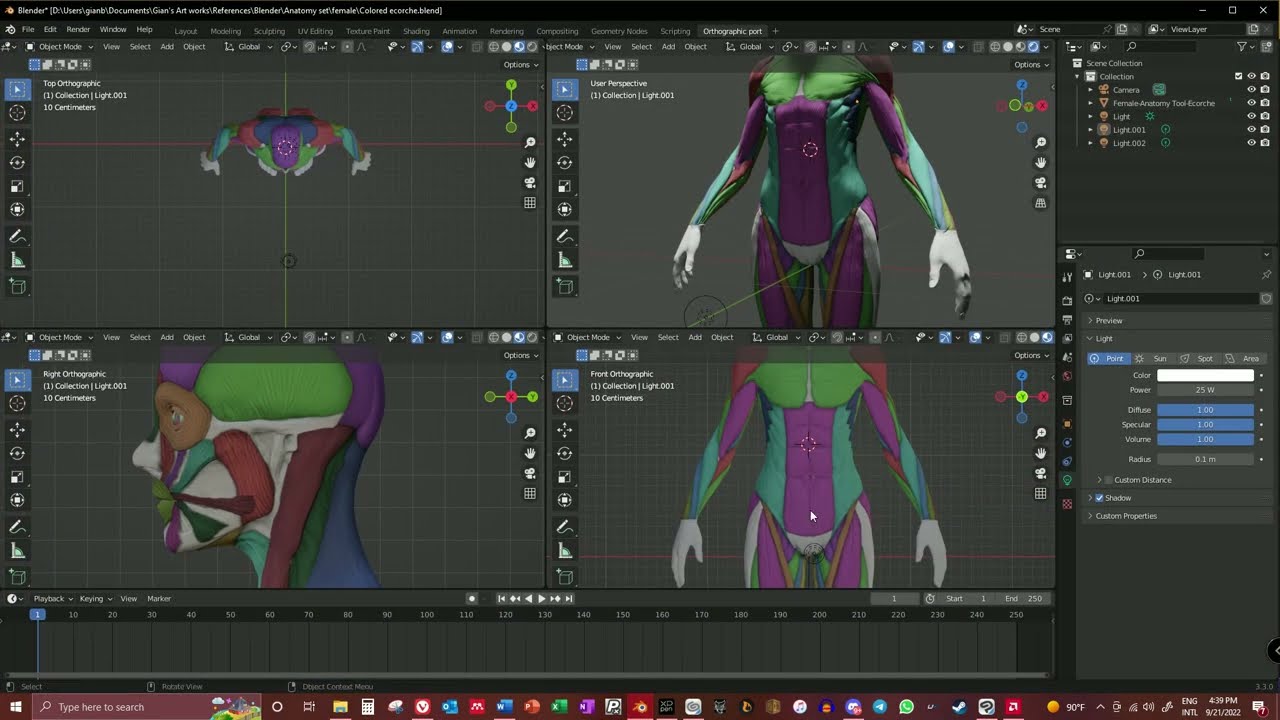The width and height of the screenshot is (1280, 720).
Task: Open the Render properties tab
Action: click(1067, 300)
